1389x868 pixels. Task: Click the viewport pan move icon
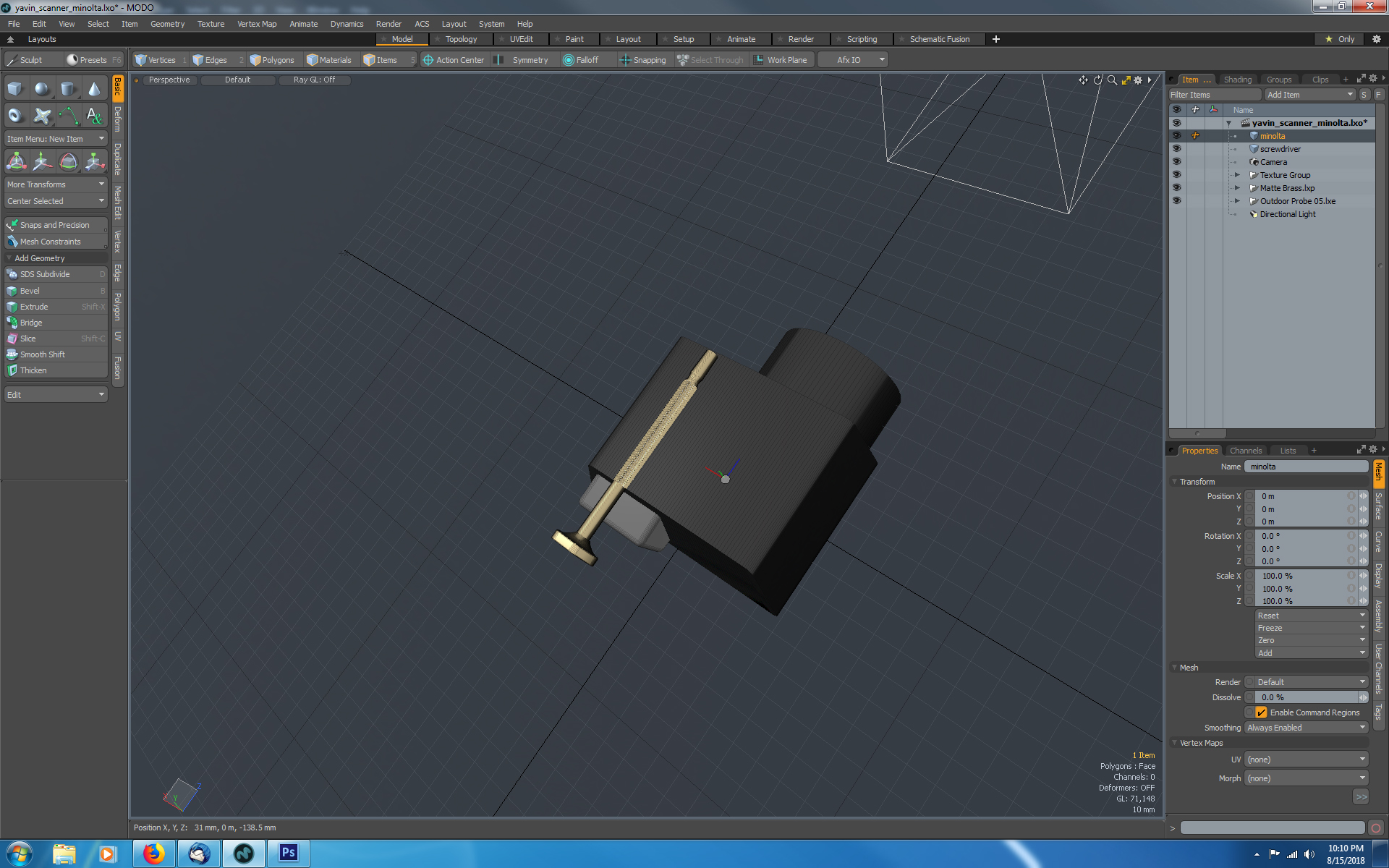pos(1083,80)
